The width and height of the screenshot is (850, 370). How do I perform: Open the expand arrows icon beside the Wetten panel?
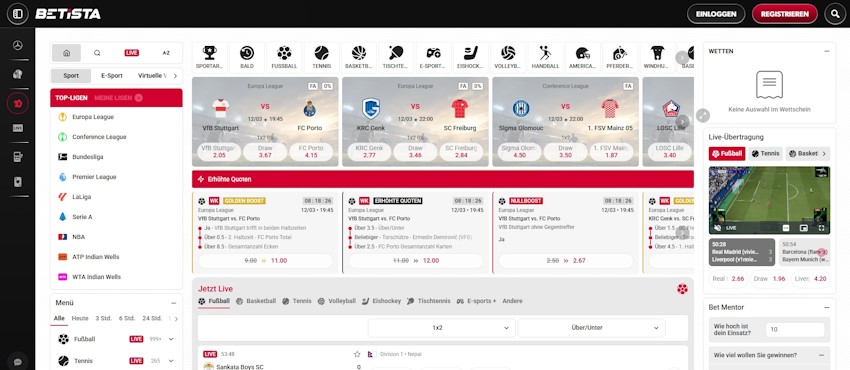pos(703,115)
